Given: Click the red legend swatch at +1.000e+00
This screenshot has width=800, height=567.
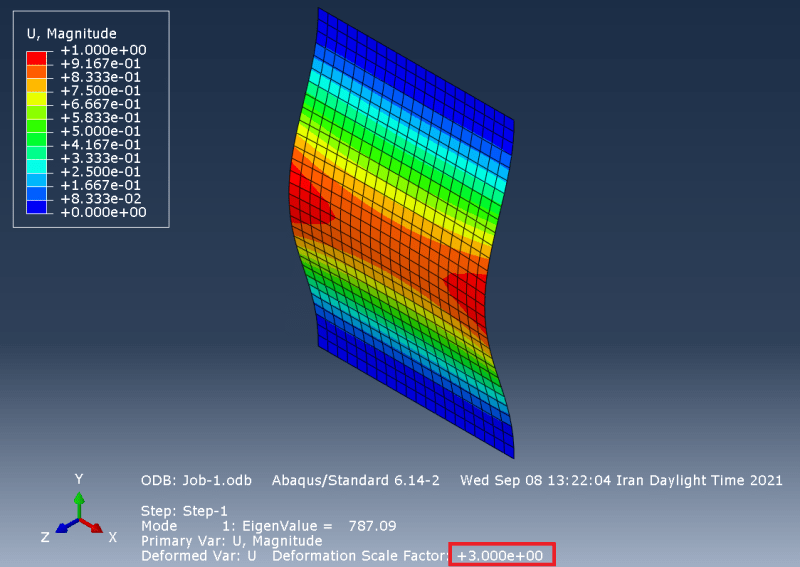Looking at the screenshot, I should click(x=36, y=58).
